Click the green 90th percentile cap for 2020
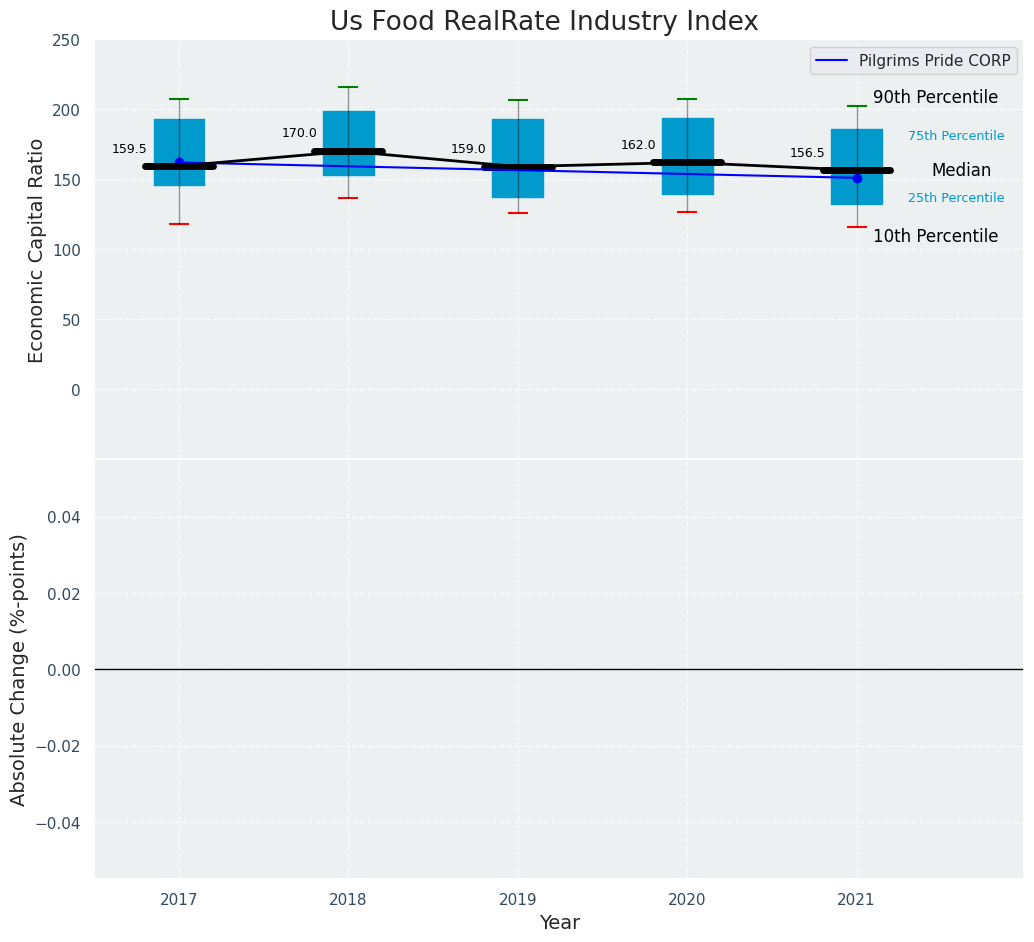This screenshot has width=1034, height=942. coord(687,99)
